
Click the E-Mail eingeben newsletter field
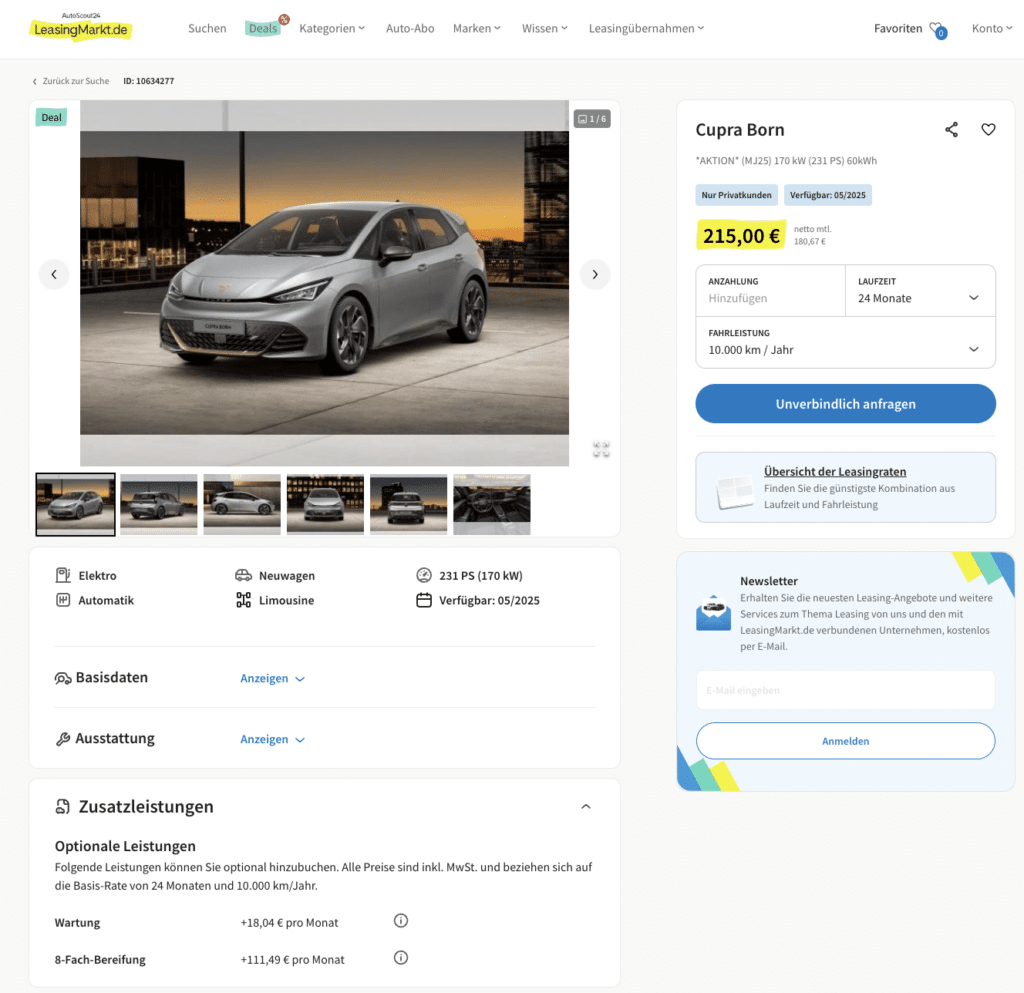coord(845,690)
